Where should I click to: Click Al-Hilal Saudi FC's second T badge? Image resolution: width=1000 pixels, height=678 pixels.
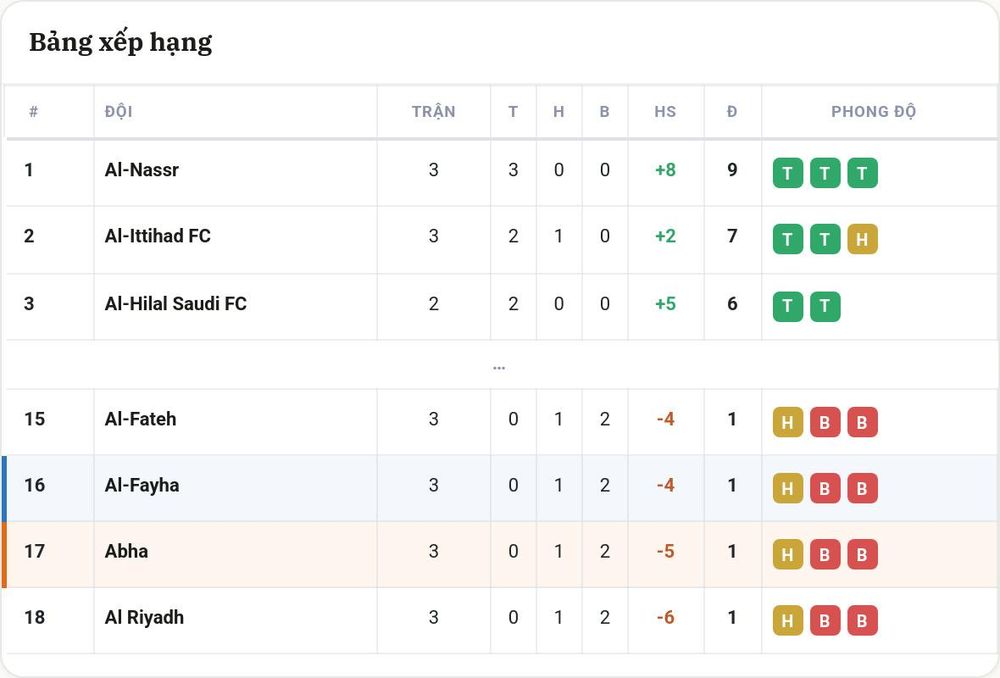[x=825, y=306]
